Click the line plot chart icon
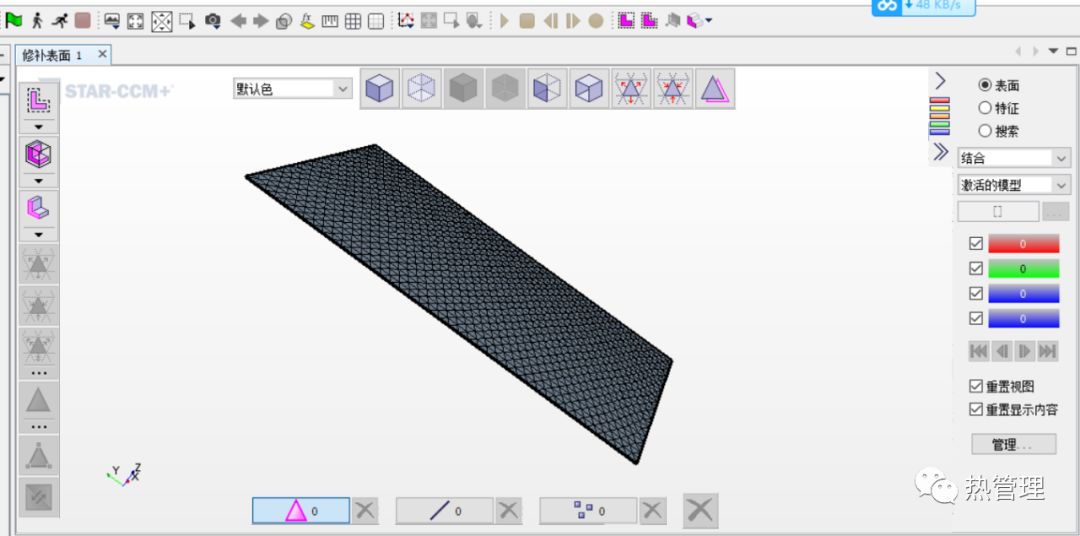 coord(406,21)
